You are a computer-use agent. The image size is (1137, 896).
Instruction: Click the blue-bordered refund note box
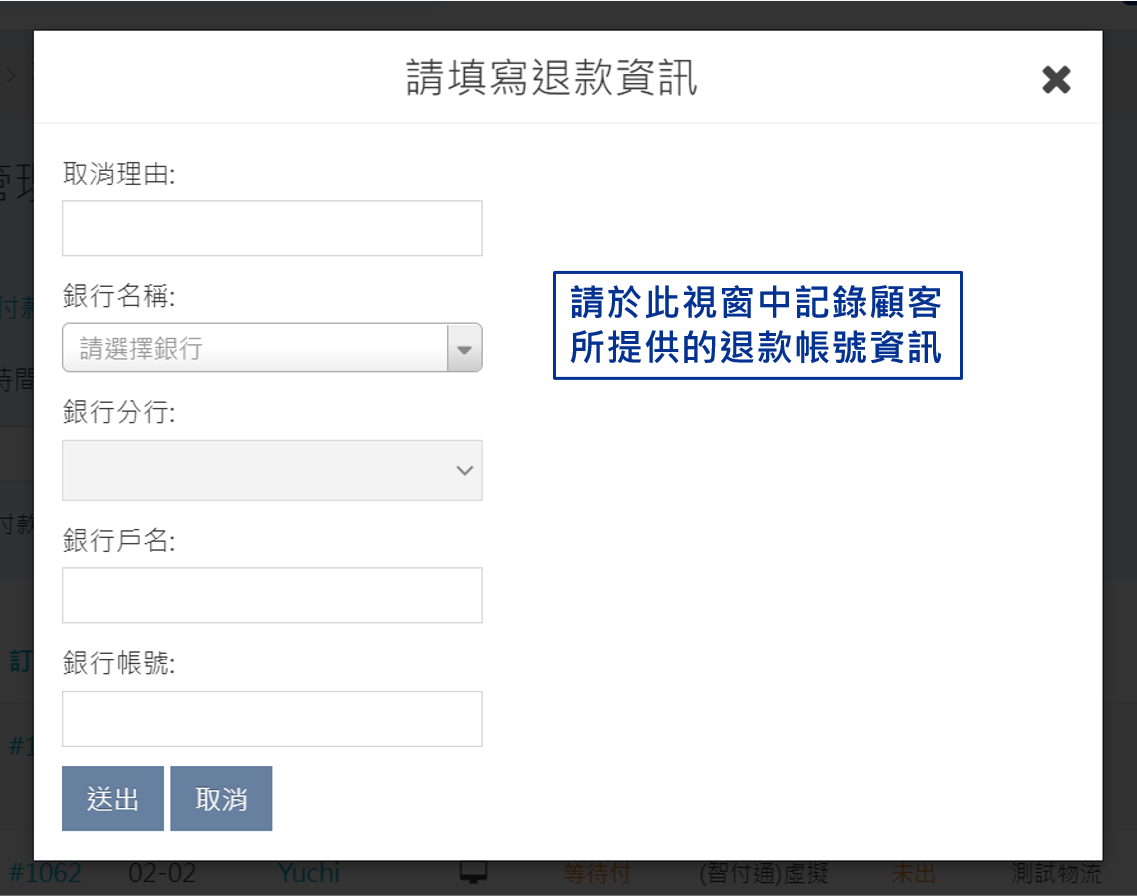(757, 325)
